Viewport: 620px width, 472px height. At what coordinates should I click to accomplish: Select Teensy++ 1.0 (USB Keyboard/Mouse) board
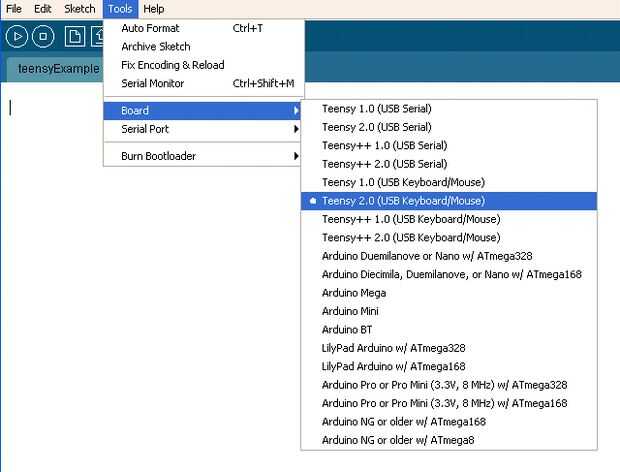tap(449, 219)
